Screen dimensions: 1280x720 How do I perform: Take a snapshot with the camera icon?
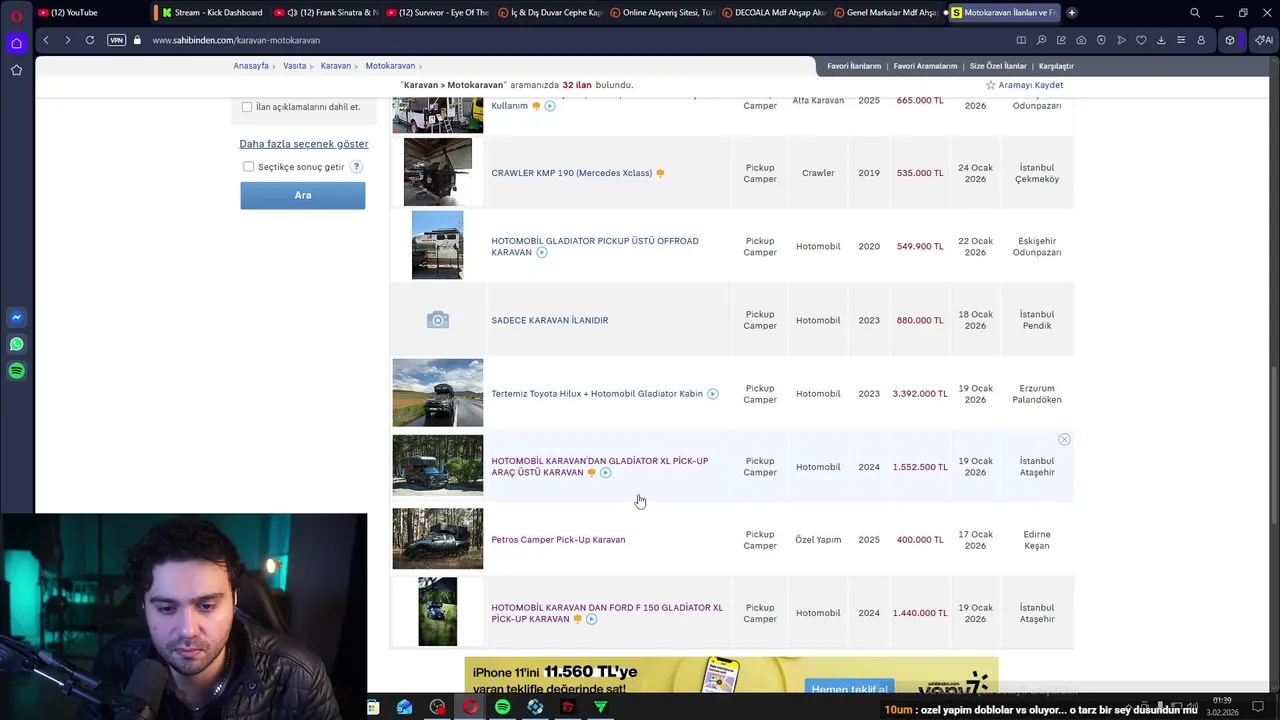[1081, 40]
